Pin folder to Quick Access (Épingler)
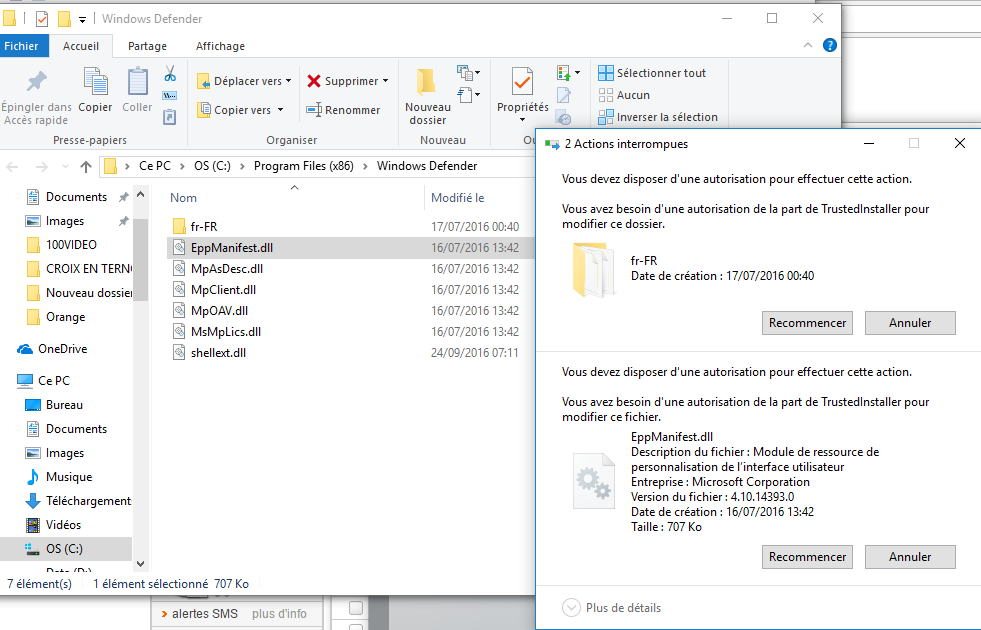 point(36,97)
